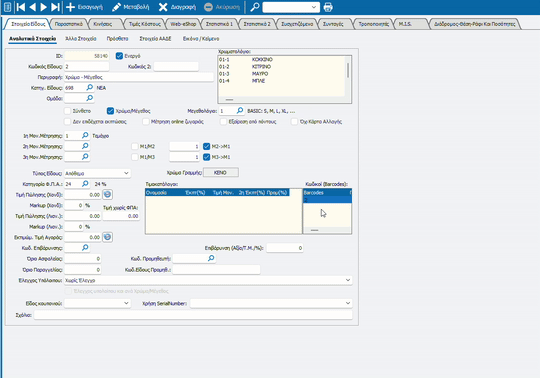Viewport: 540px width, 378px height.
Task: Open the Στοιχεία ΑΑΔΕ sub-tab
Action: (155, 39)
